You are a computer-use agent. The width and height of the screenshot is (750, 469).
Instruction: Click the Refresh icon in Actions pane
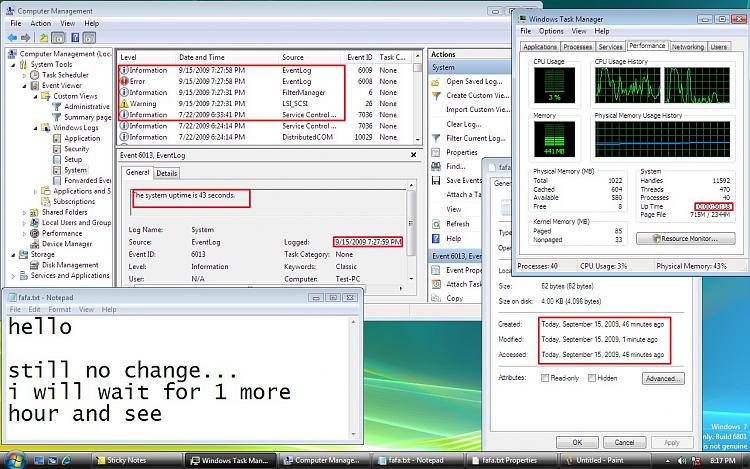pyautogui.click(x=436, y=224)
